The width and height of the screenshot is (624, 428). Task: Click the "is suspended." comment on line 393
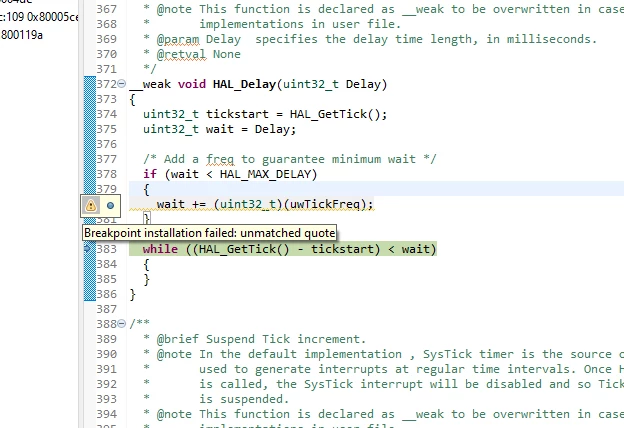tap(244, 399)
